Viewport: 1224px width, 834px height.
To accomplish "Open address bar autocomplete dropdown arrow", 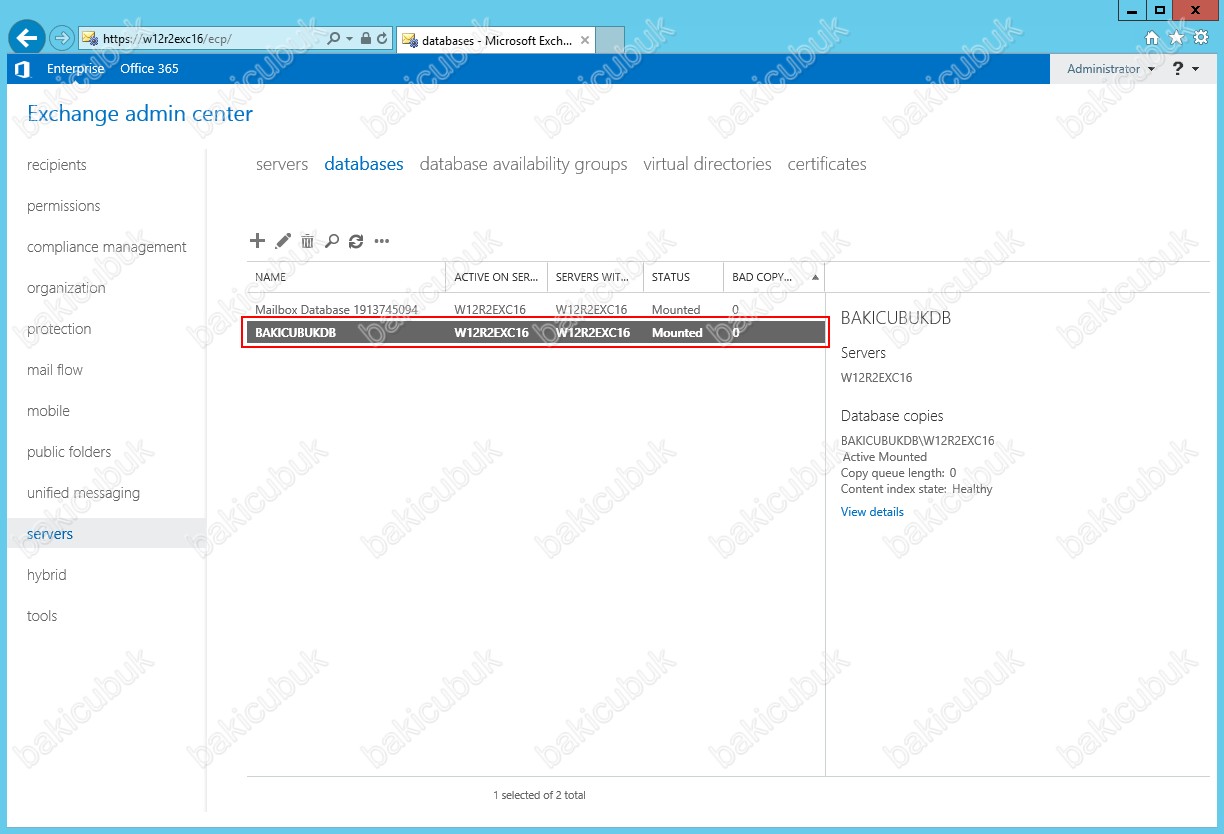I will pos(350,39).
